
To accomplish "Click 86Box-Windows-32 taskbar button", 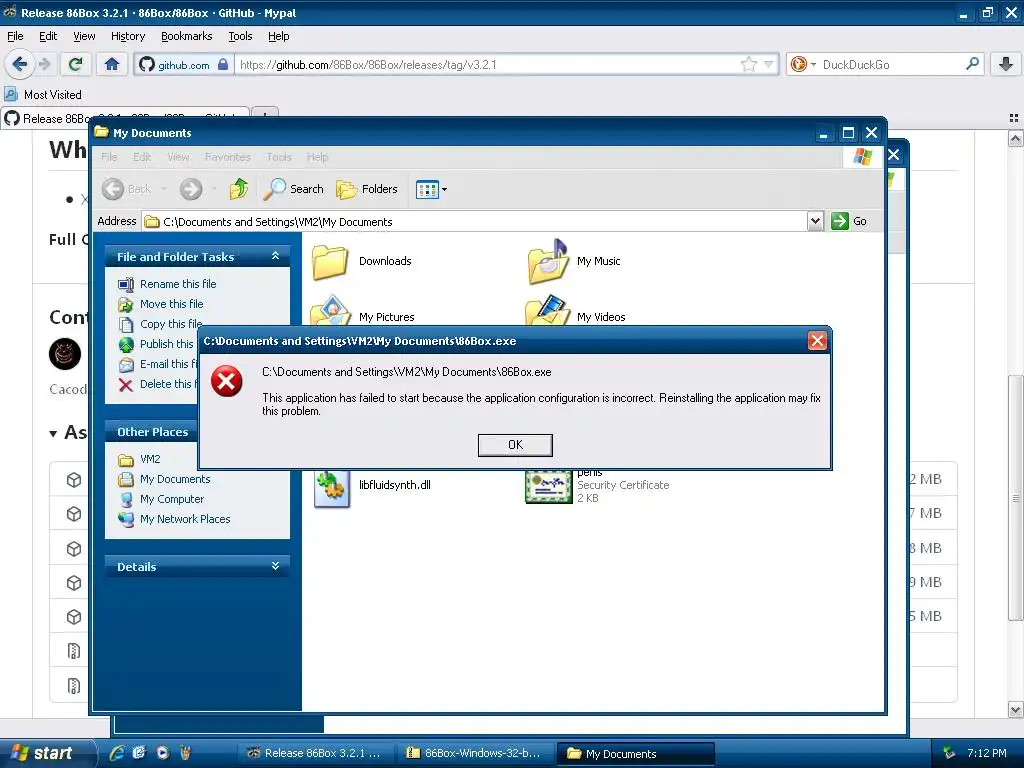I will [x=475, y=753].
